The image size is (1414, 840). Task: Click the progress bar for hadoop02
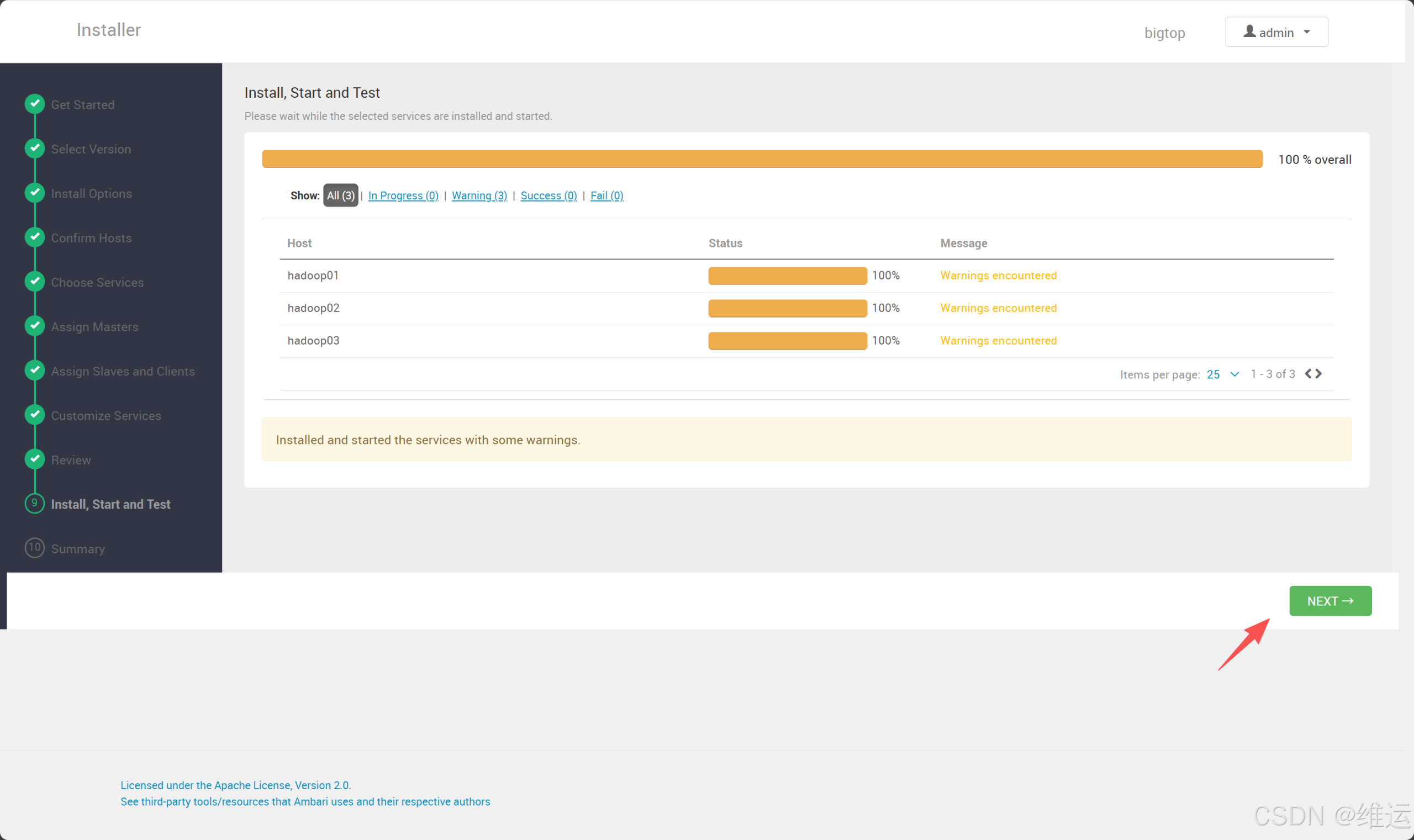(787, 308)
